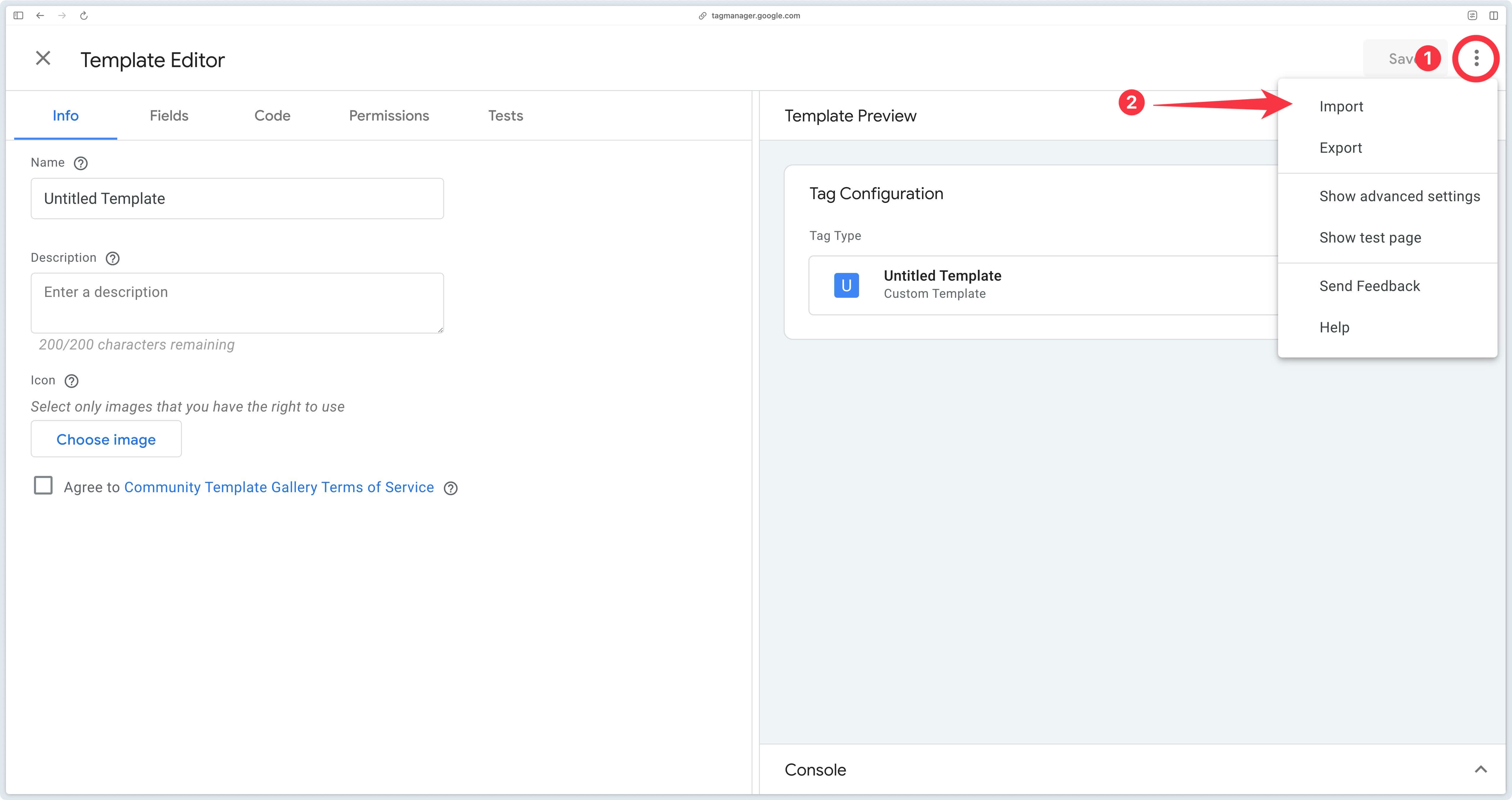Viewport: 1512px width, 800px height.
Task: Open the help icon next to Name
Action: pos(81,163)
